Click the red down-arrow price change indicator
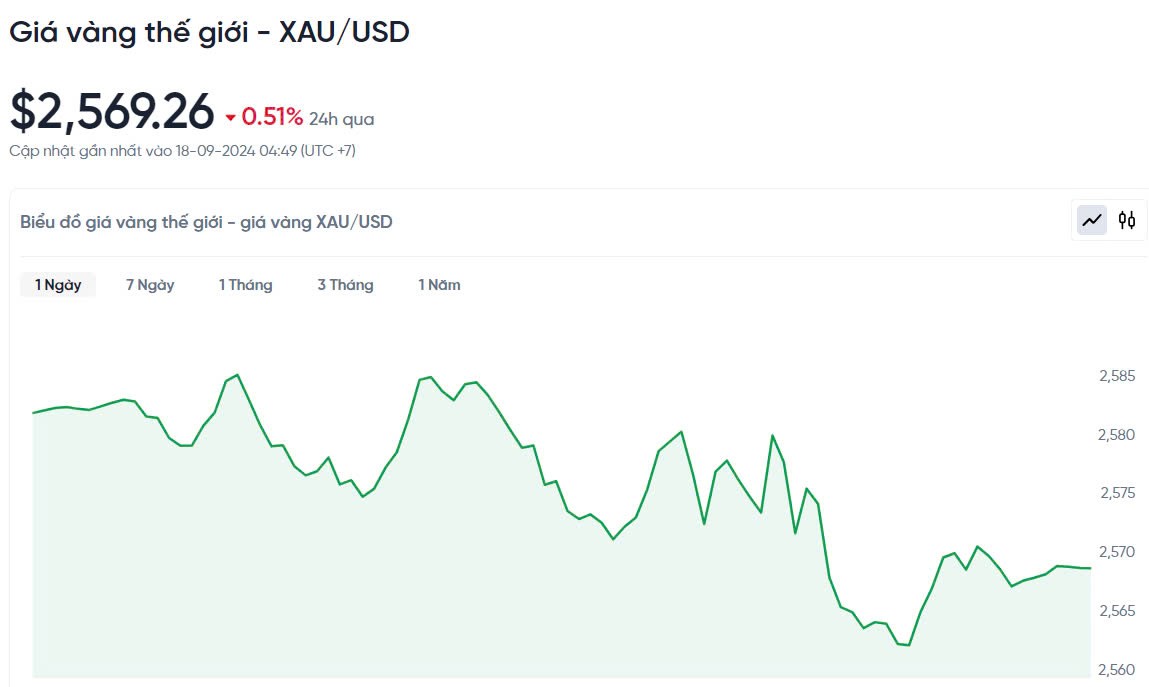1149x687 pixels. [x=230, y=118]
